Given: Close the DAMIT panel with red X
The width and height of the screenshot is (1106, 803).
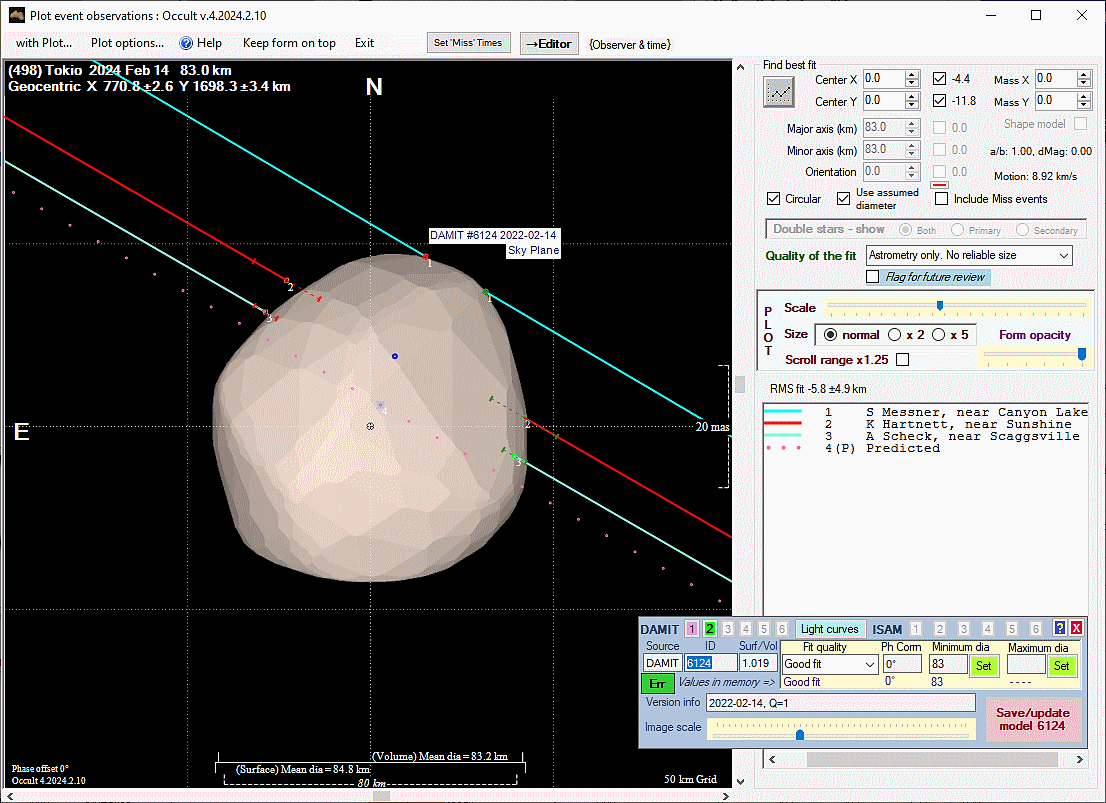Looking at the screenshot, I should (x=1076, y=628).
